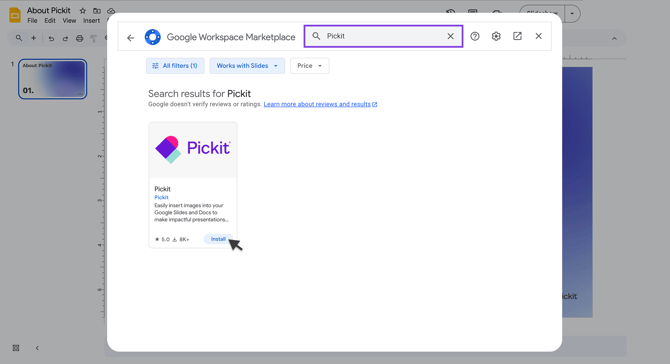Add new slide with plus icon

[x=33, y=38]
